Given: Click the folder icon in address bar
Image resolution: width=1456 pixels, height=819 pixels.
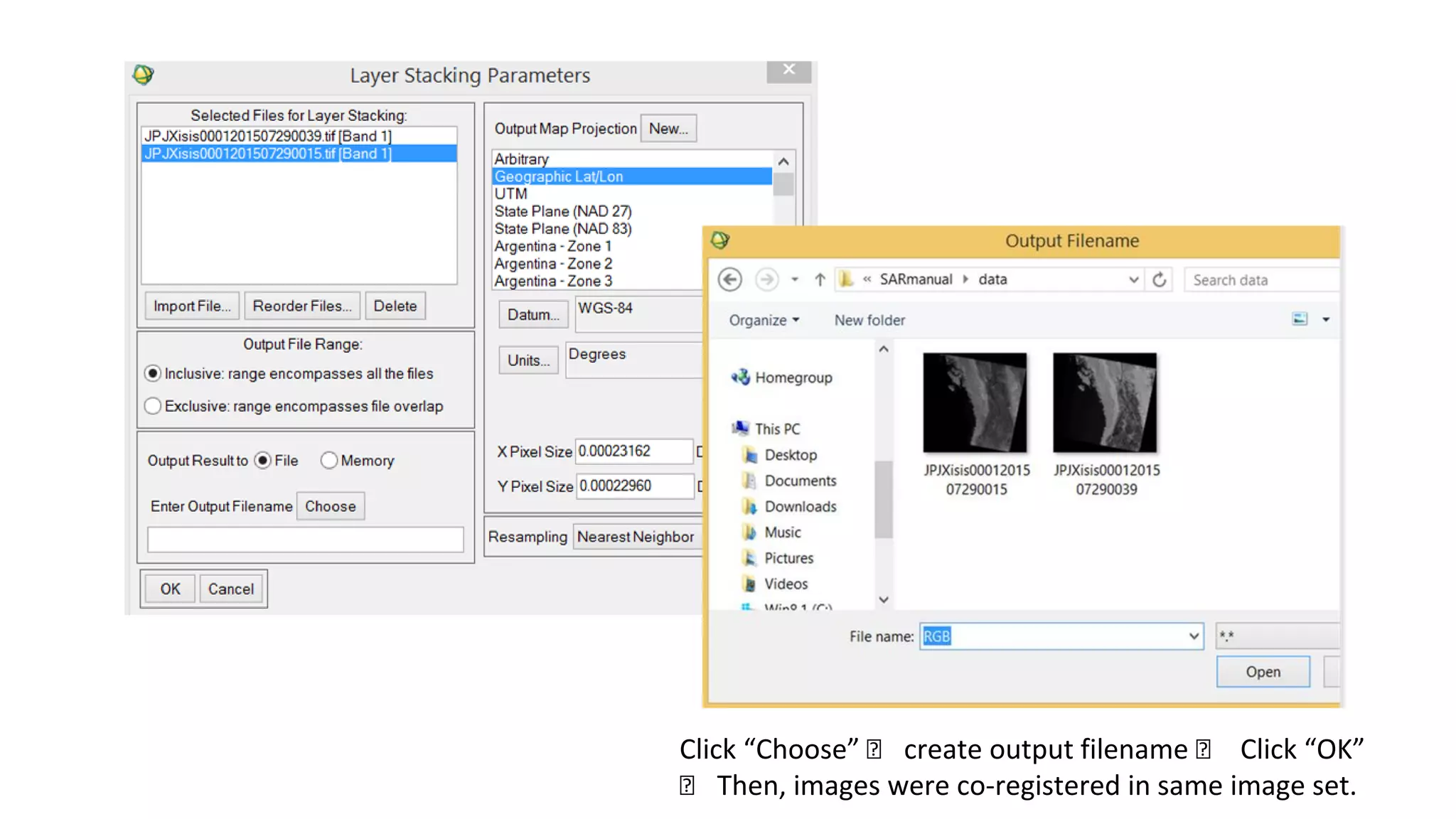Looking at the screenshot, I should click(x=845, y=279).
